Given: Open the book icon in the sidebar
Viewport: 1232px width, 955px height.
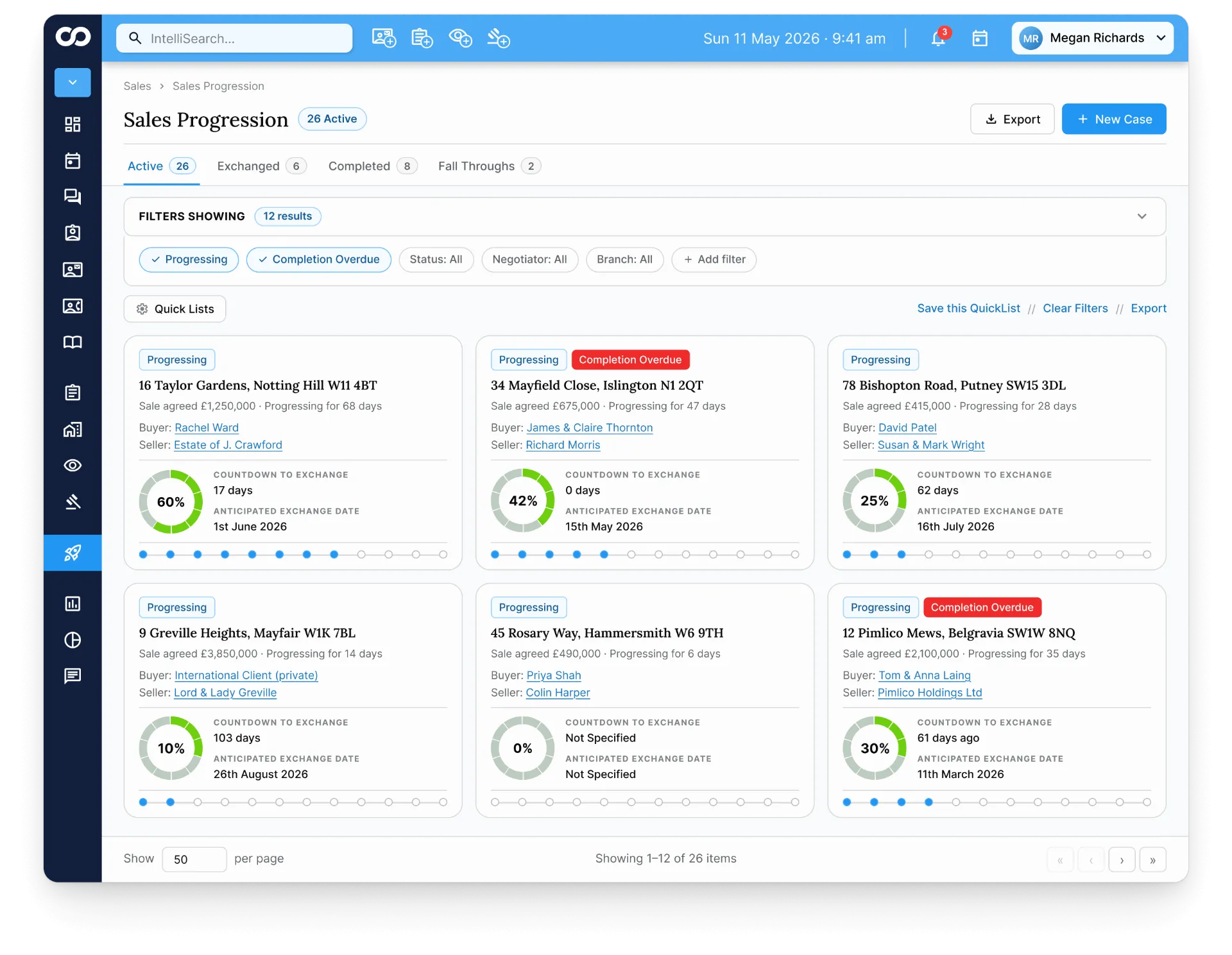Looking at the screenshot, I should (x=73, y=342).
